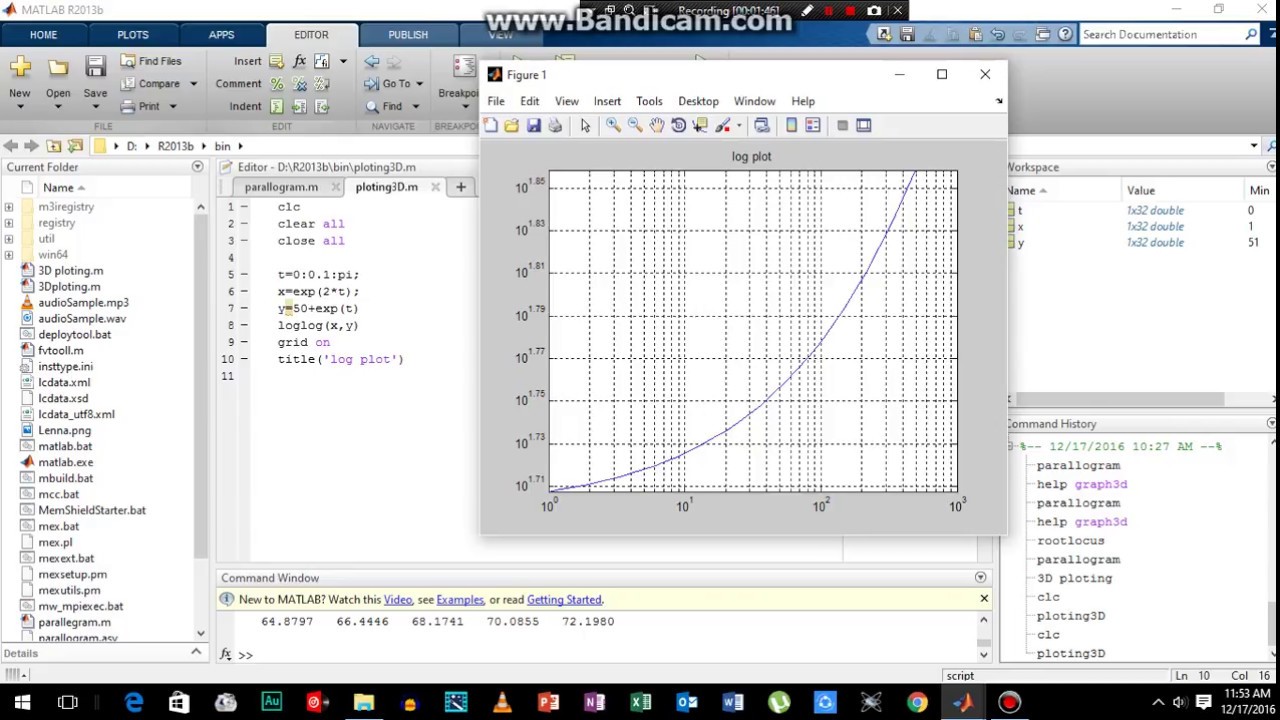Image resolution: width=1280 pixels, height=720 pixels.
Task: Toggle the Insert Colorbar button
Action: [x=791, y=125]
